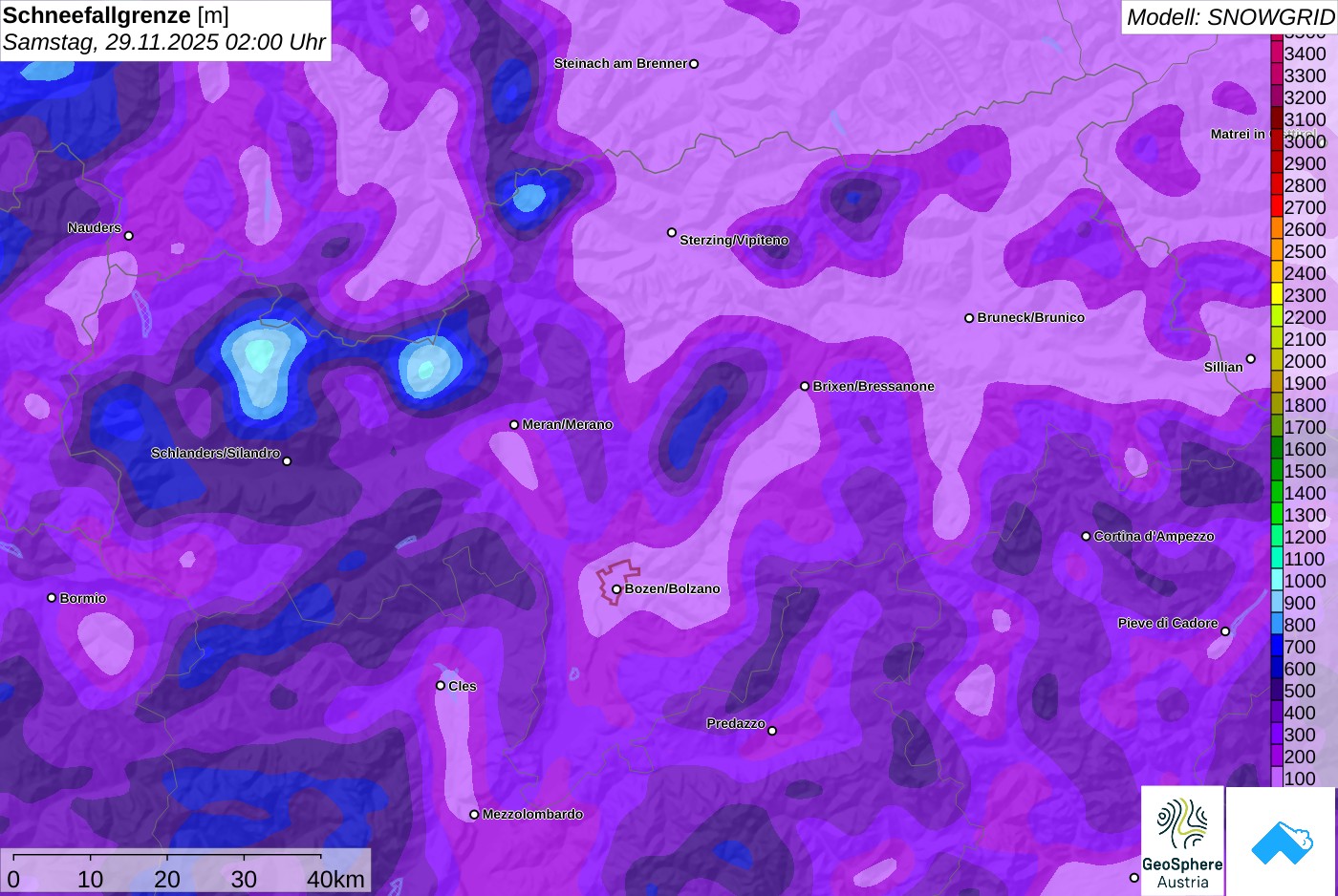Click the orange 2500 m legend swatch
The height and width of the screenshot is (896, 1338).
click(1277, 251)
